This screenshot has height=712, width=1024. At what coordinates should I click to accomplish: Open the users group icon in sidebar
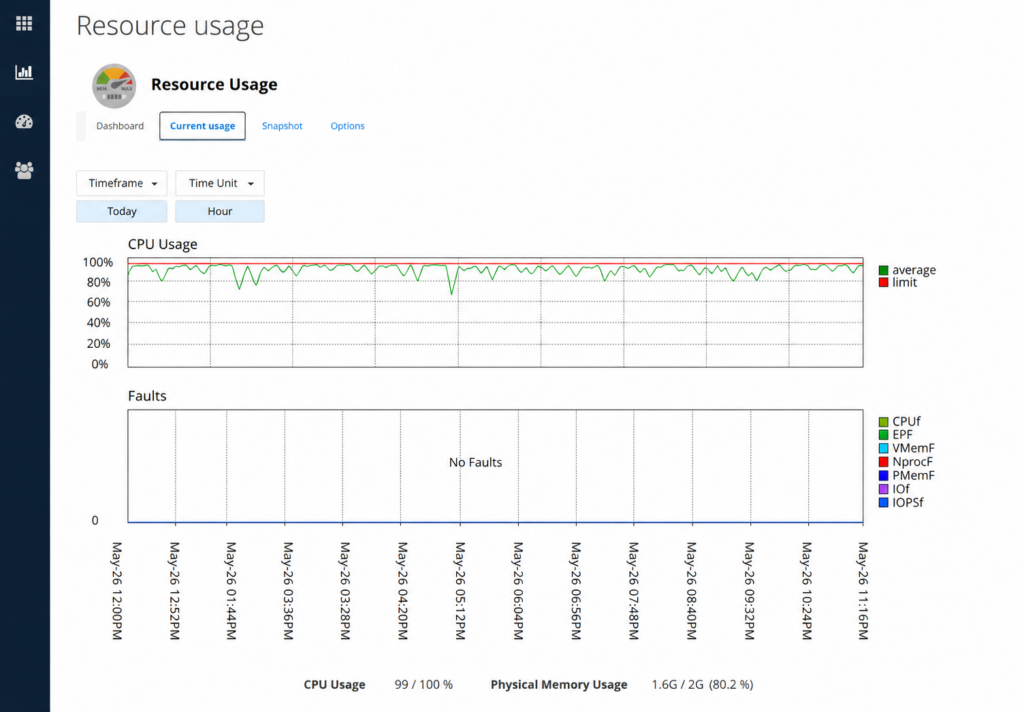tap(24, 170)
